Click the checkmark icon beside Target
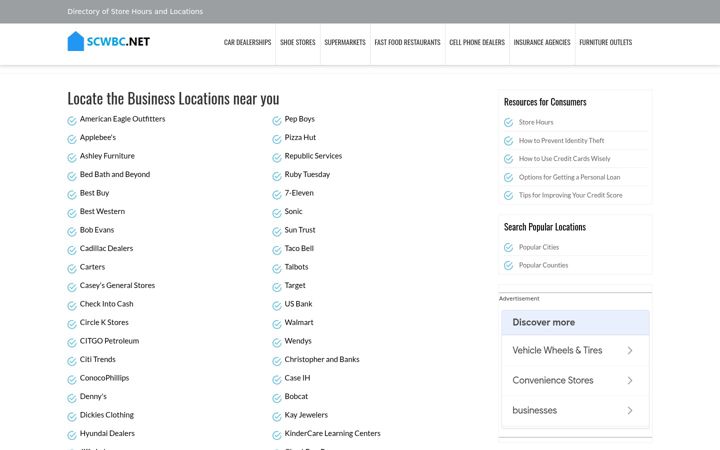Screen dimensions: 720x450 [276, 287]
